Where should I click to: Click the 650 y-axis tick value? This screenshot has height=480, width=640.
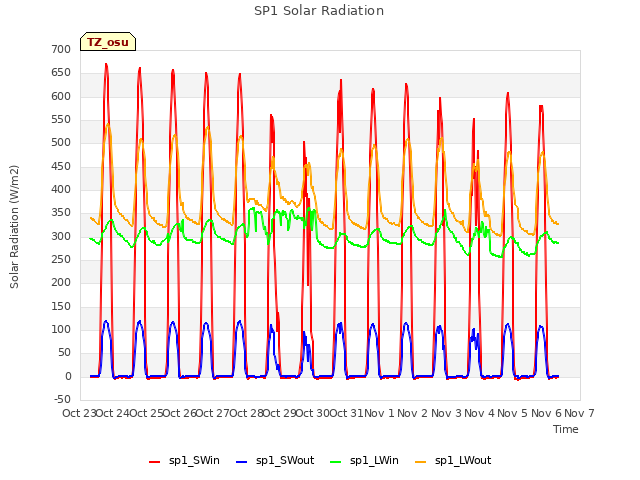click(x=61, y=73)
